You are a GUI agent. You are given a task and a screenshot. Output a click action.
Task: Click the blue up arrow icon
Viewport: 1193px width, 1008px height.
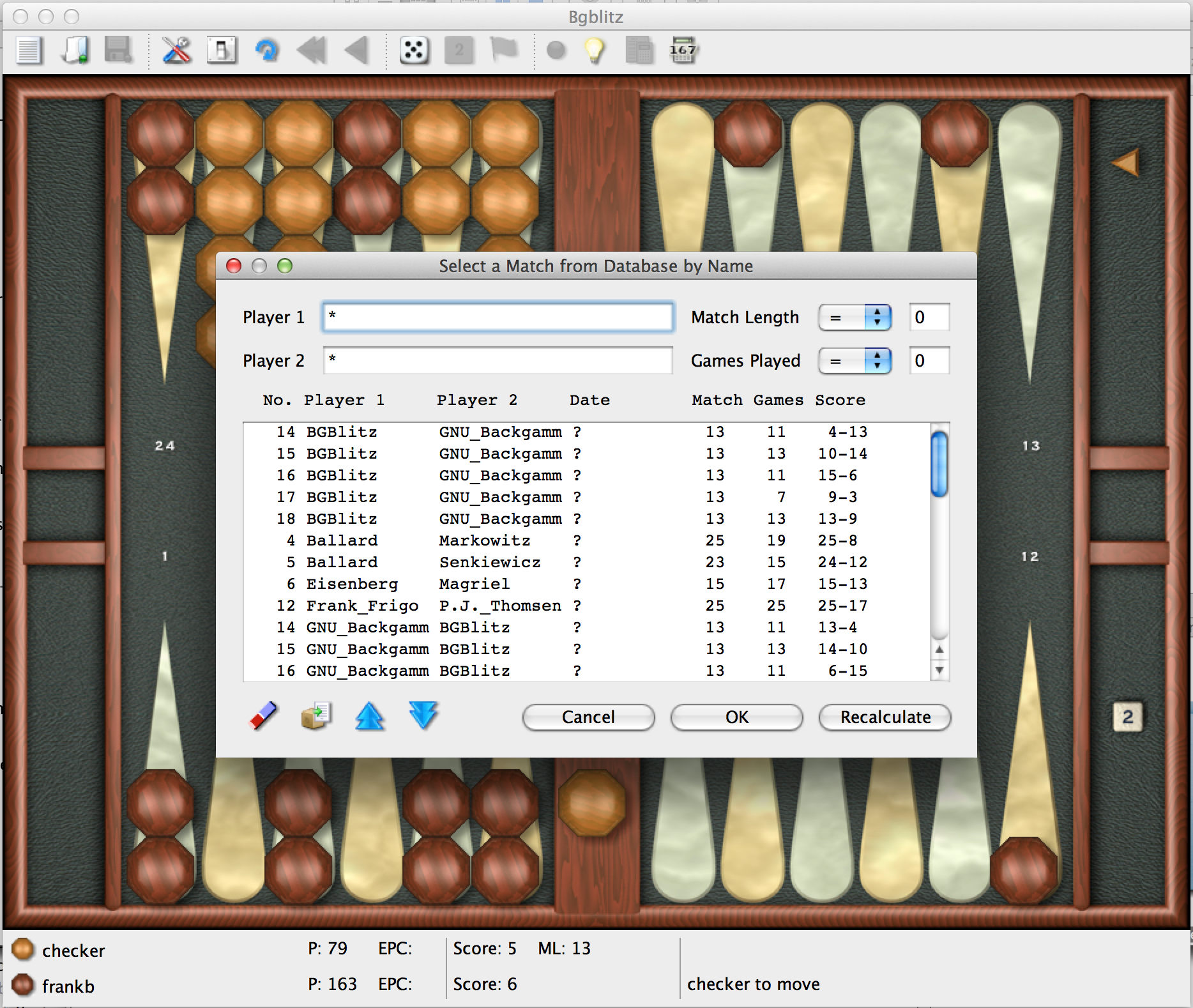[x=370, y=716]
